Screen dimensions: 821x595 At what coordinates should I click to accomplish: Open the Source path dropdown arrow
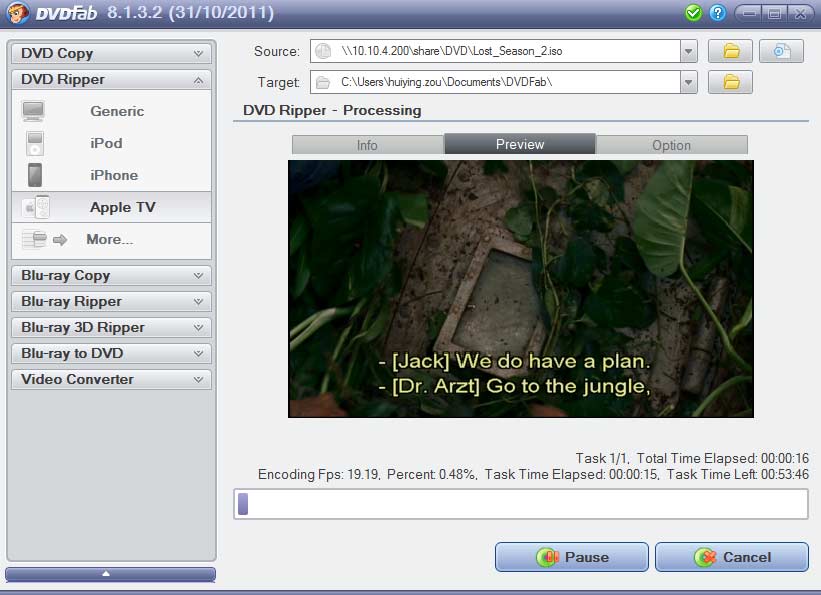pyautogui.click(x=689, y=51)
